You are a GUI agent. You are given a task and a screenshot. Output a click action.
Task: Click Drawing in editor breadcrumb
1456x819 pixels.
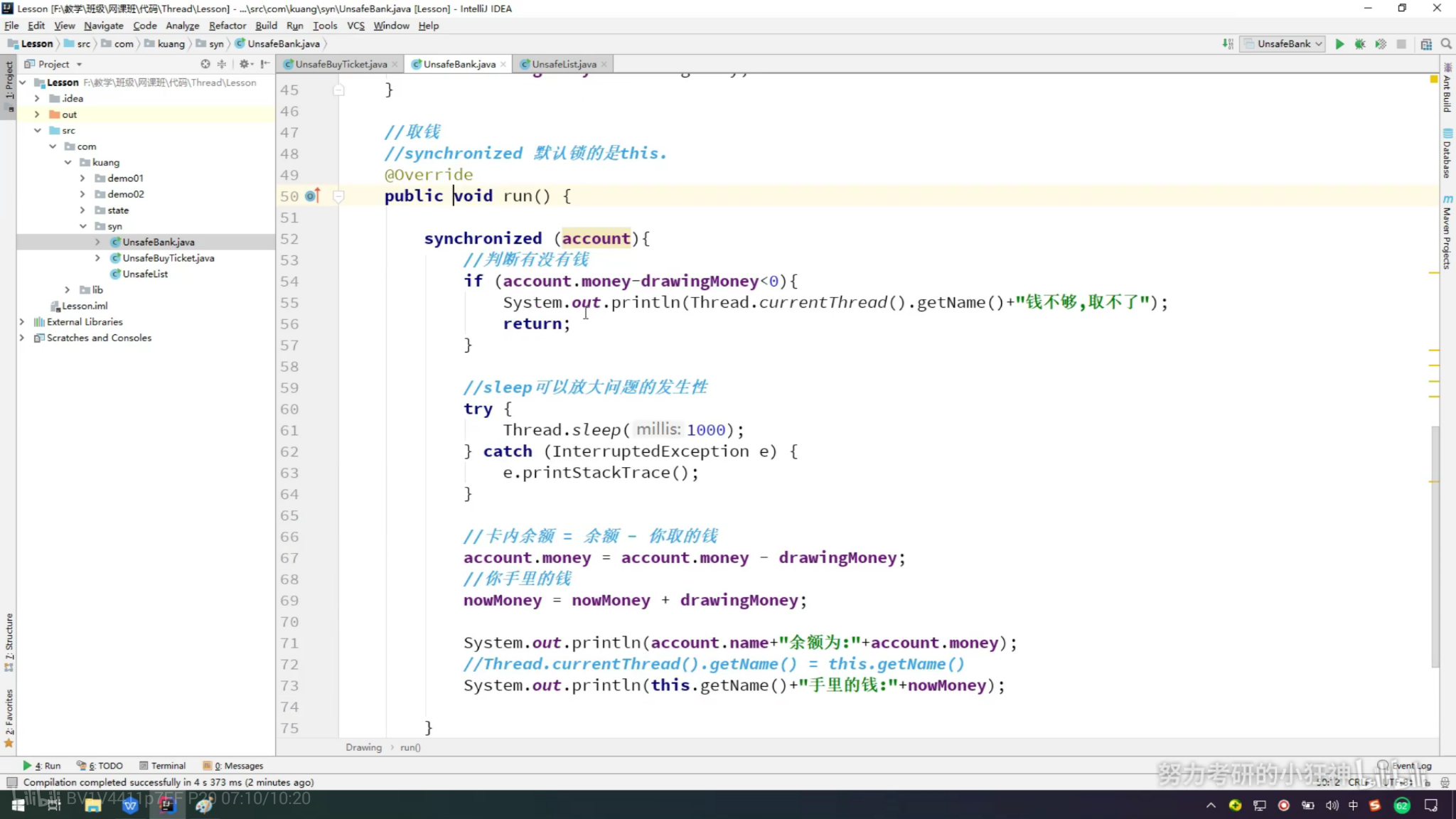[x=363, y=747]
